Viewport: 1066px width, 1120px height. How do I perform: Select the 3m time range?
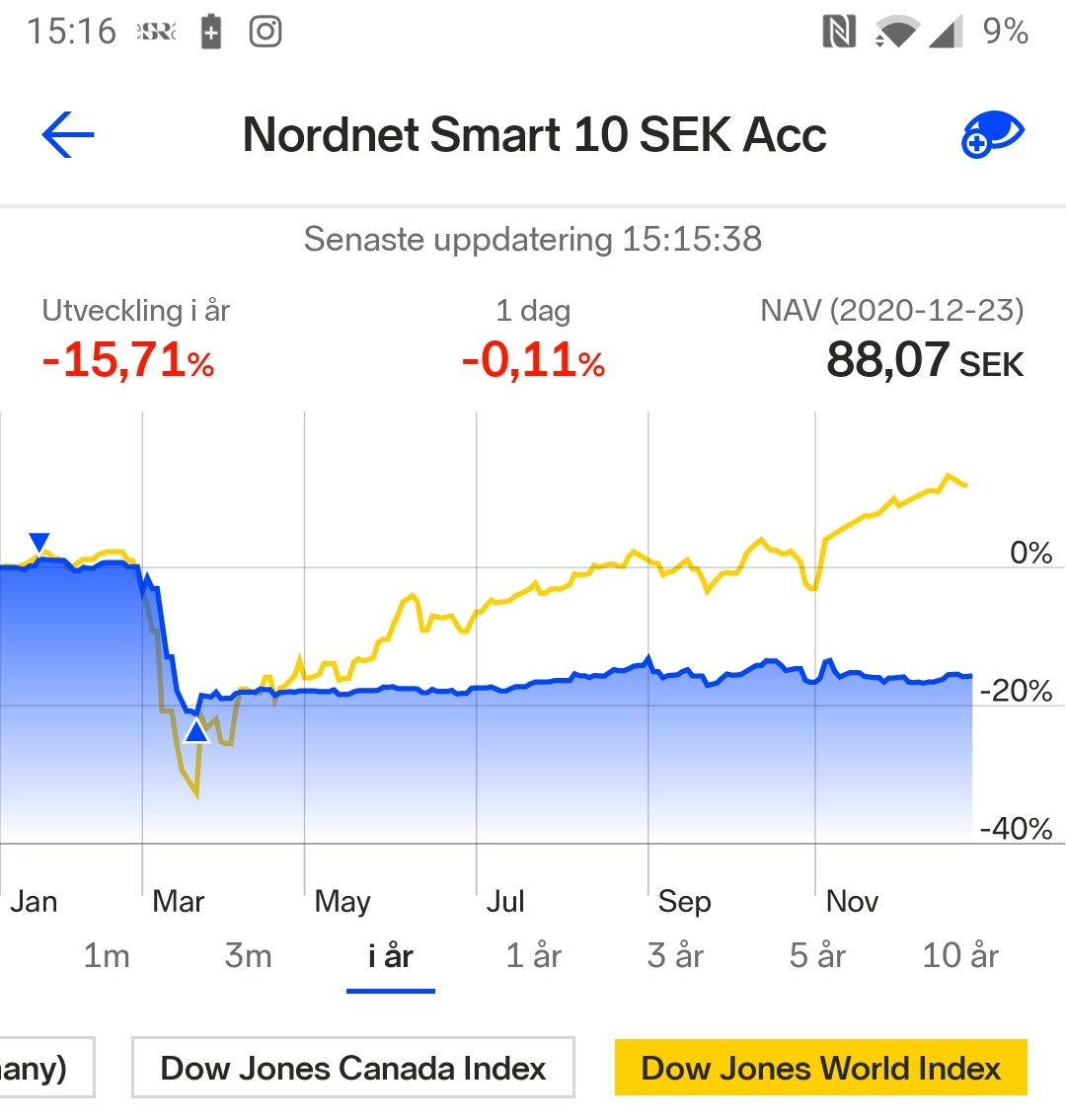click(248, 955)
